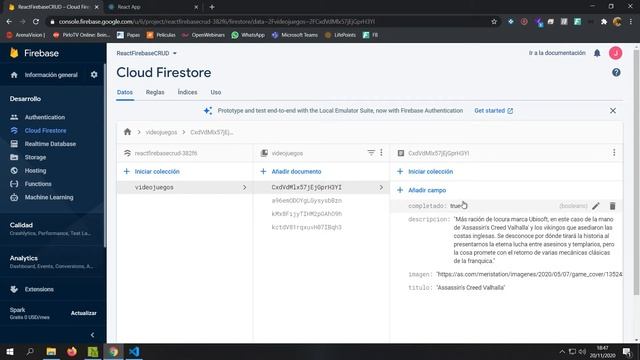This screenshot has height=360, width=640.
Task: Select the ReactFirebaseCRUD browser tab
Action: 52,7
